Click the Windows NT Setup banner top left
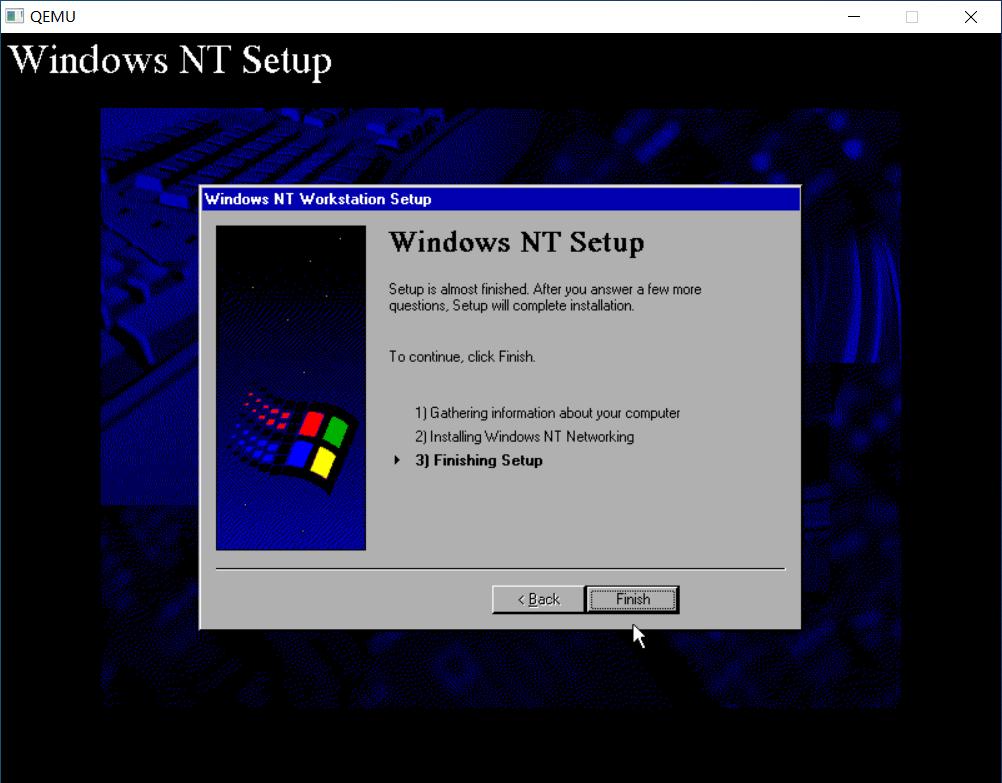1002x783 pixels. tap(171, 60)
